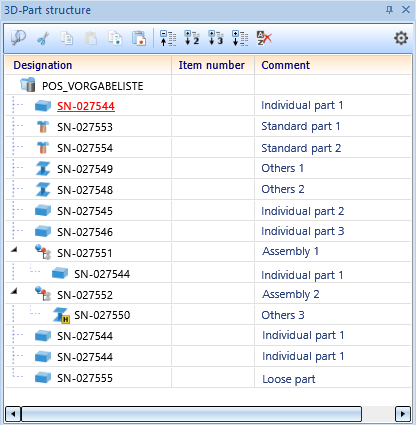The width and height of the screenshot is (416, 425).
Task: Click the Find magnifier icon in toolbar
Action: (x=18, y=38)
